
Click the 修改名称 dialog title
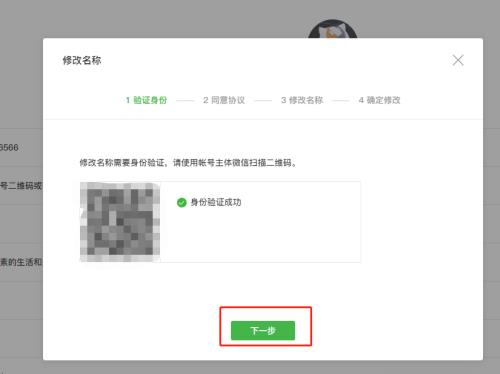82,60
